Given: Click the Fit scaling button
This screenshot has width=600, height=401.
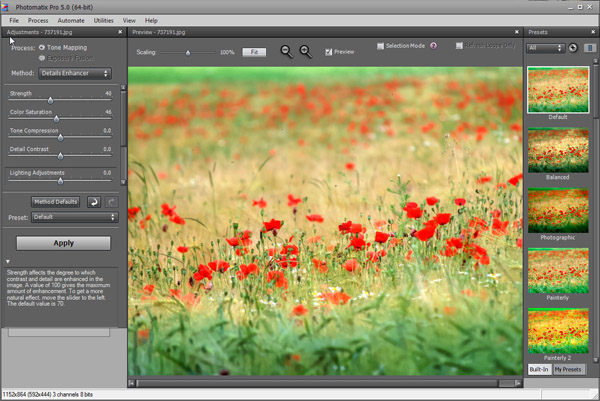Looking at the screenshot, I should point(253,51).
